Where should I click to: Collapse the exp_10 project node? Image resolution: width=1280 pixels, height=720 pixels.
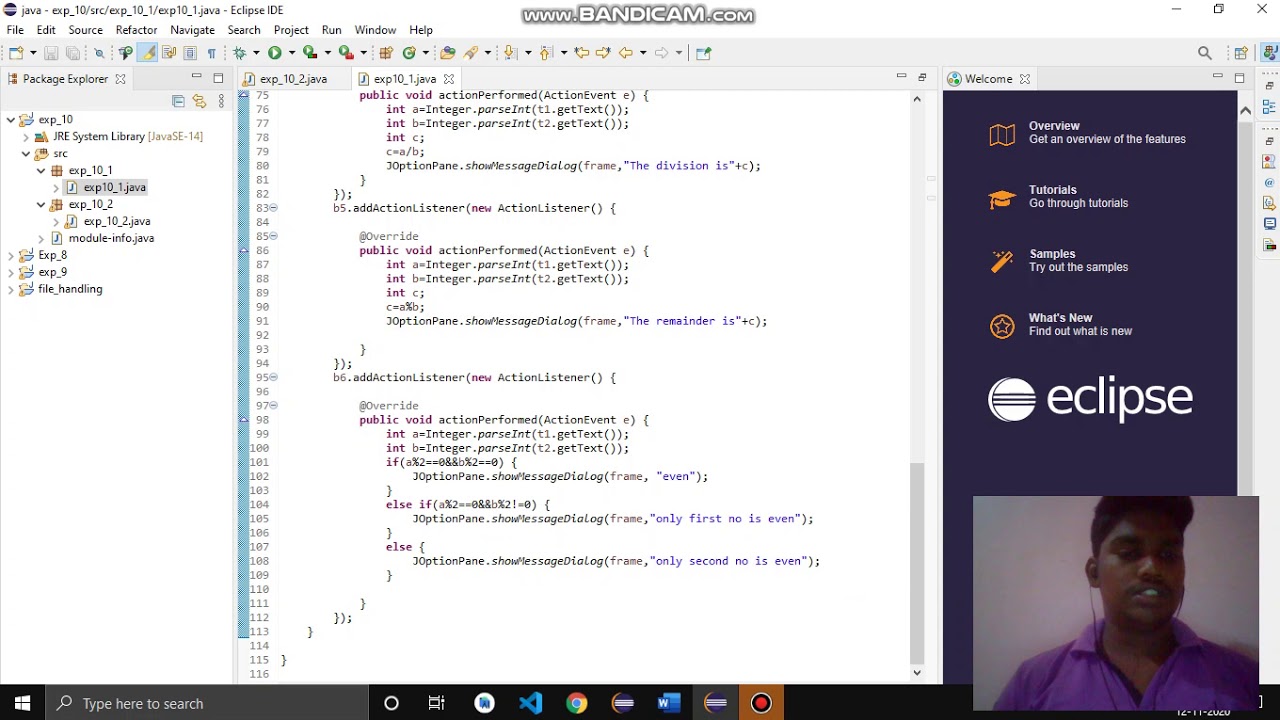click(11, 120)
